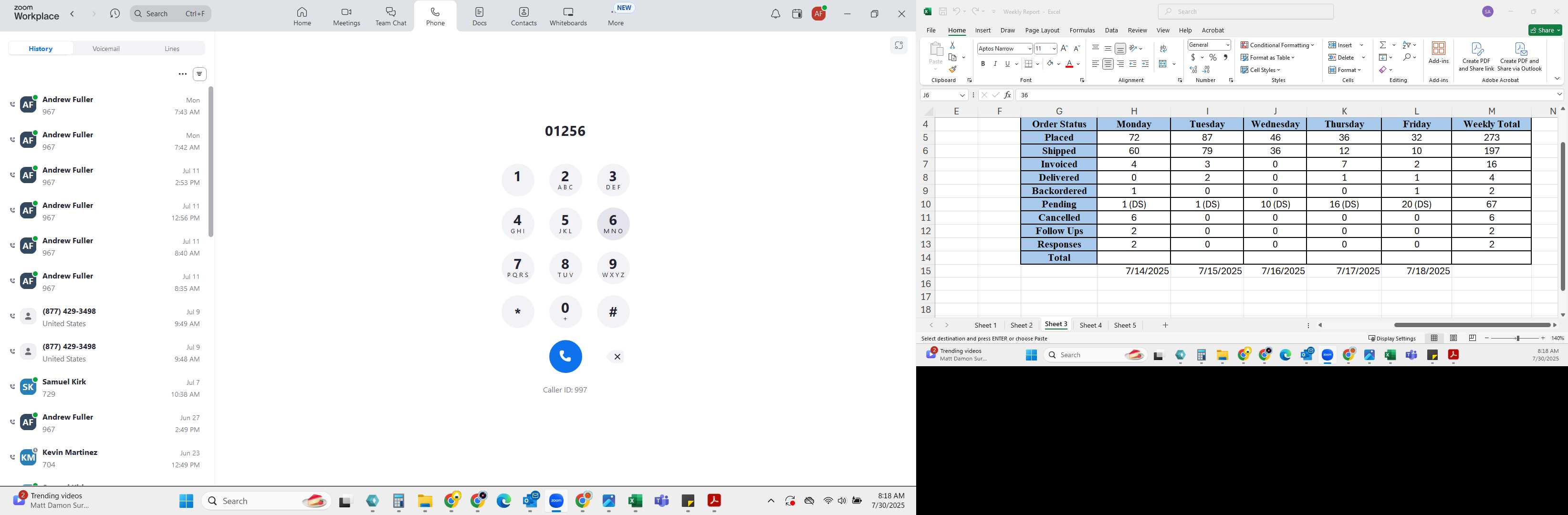Delete last dialed digit with backspace icon
The height and width of the screenshot is (515, 1568).
[x=617, y=357]
